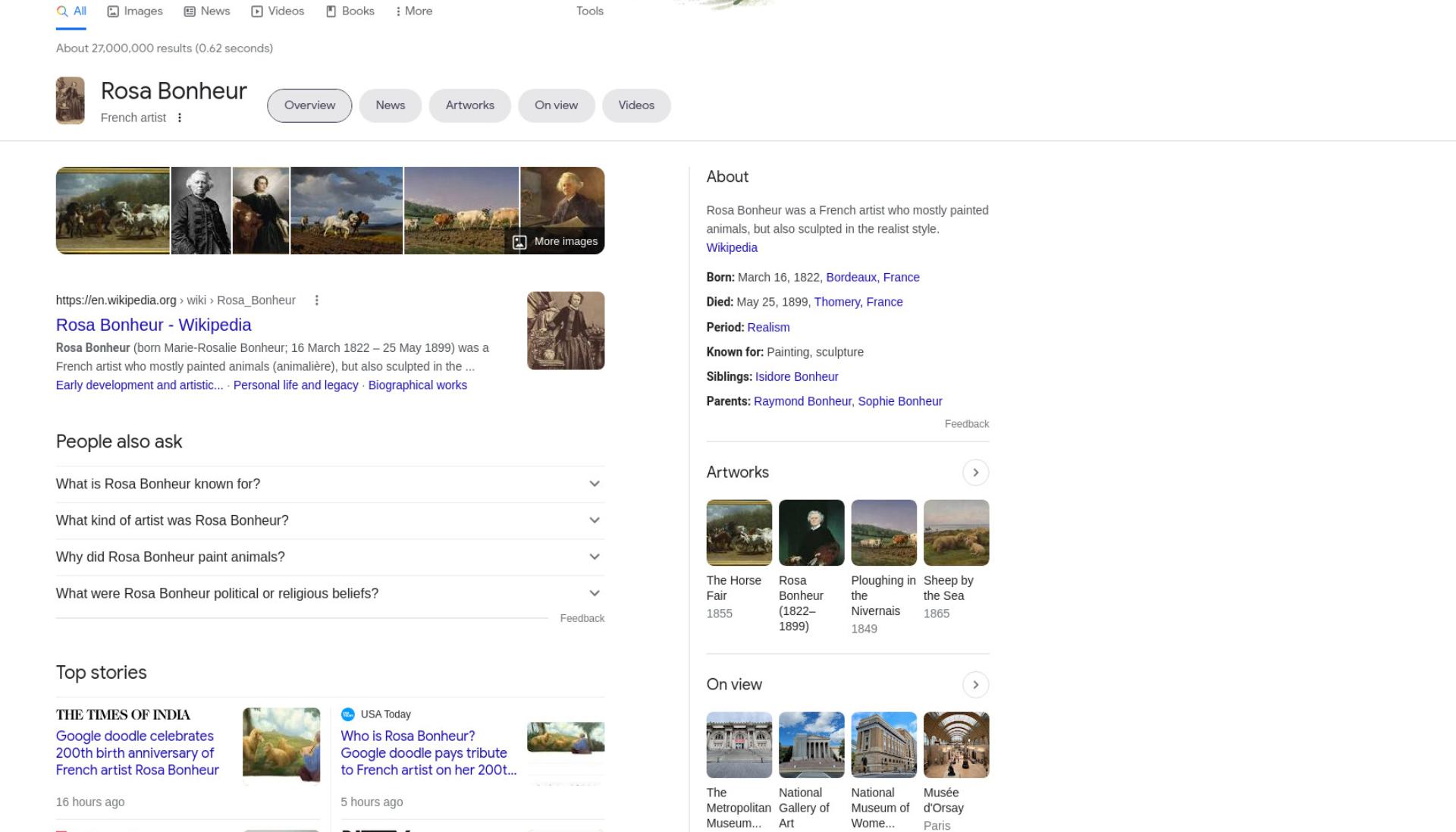Open the National Gallery of Art card

coord(811,771)
